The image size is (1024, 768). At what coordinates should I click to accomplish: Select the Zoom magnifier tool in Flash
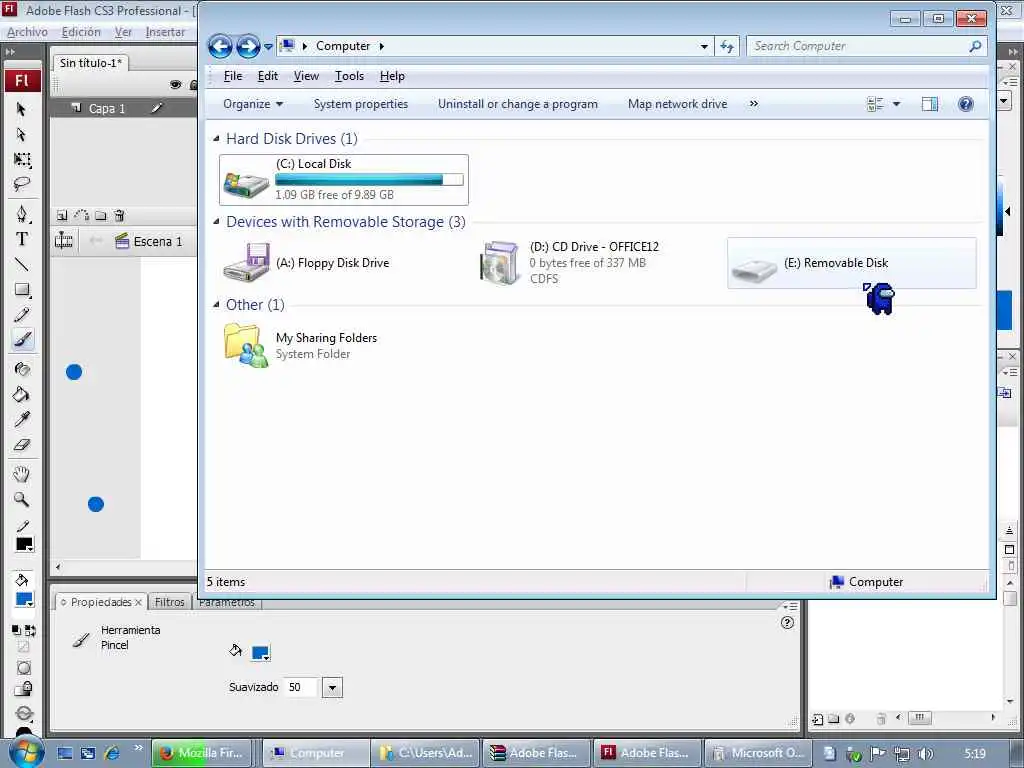pos(22,500)
